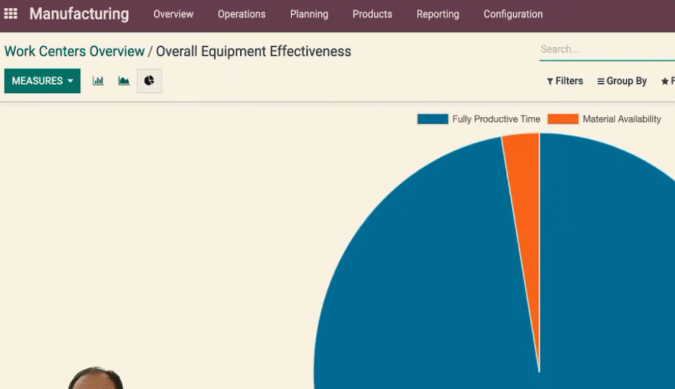
Task: Open the Operations menu
Action: [242, 14]
